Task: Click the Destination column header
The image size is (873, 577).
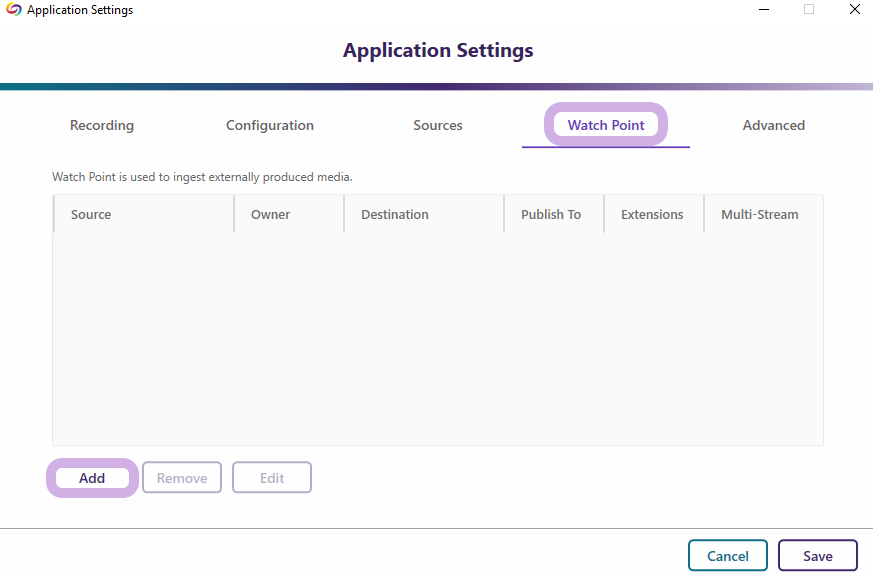Action: click(395, 214)
